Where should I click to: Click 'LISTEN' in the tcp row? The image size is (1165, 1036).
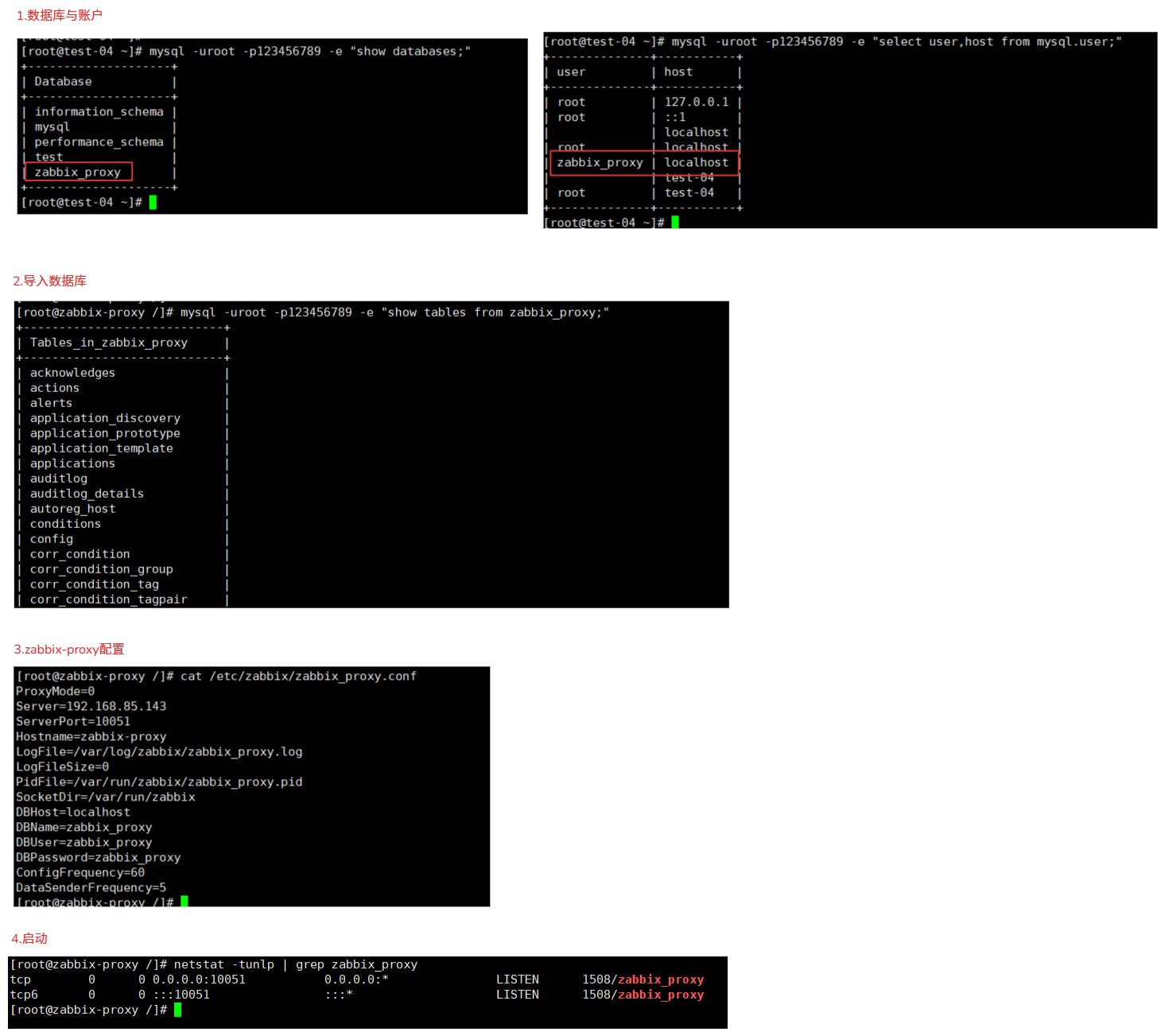(x=518, y=980)
